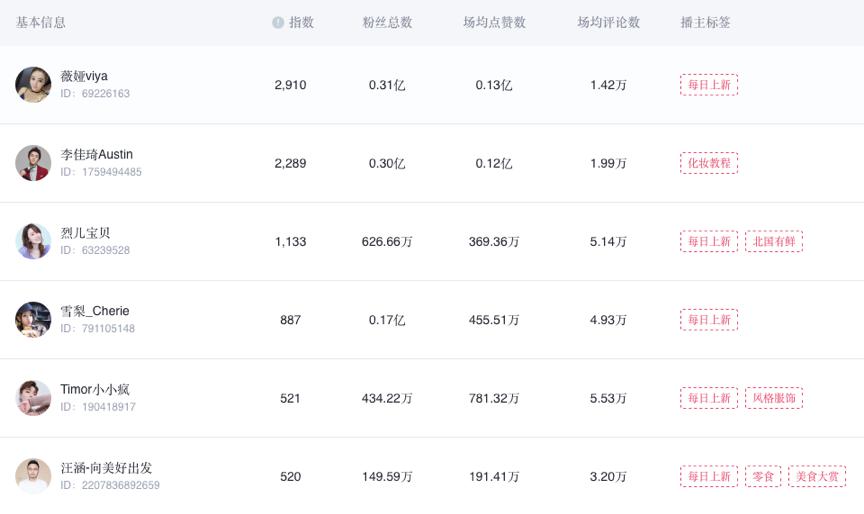Viewport: 864px width, 514px height.
Task: Open the 薇娅viya streamer name link
Action: (84, 76)
